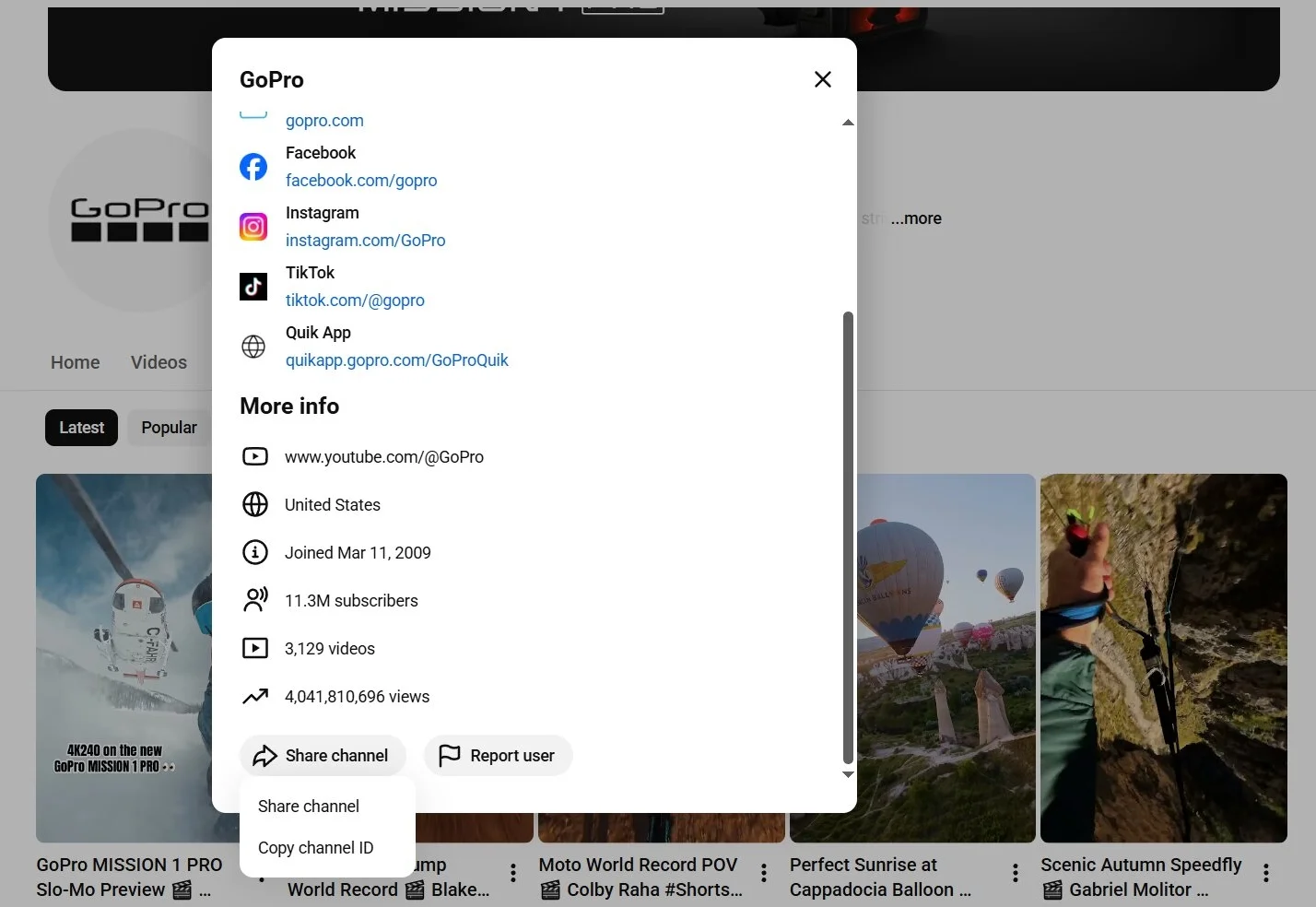Click the info icon beside Joined date
This screenshot has height=907, width=1316.
pos(255,552)
